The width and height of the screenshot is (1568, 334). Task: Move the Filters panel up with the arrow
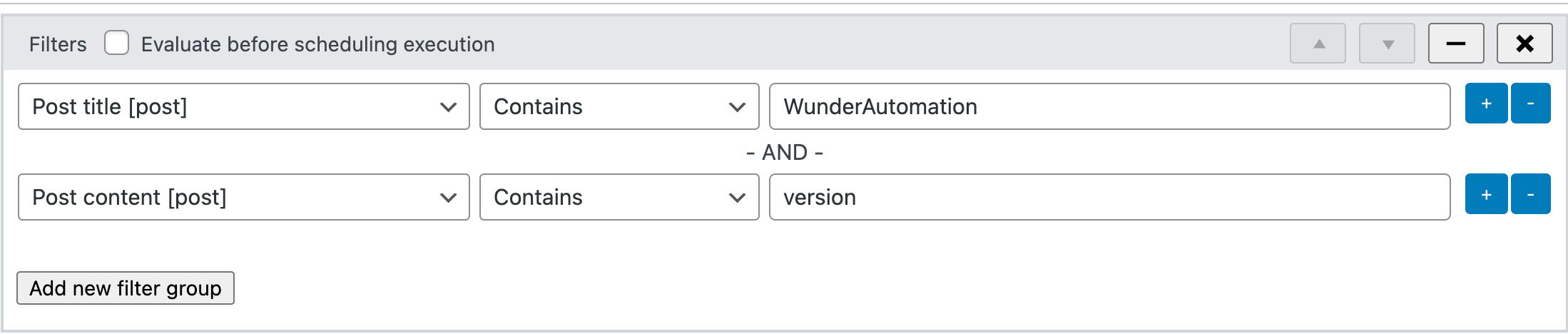click(1318, 44)
